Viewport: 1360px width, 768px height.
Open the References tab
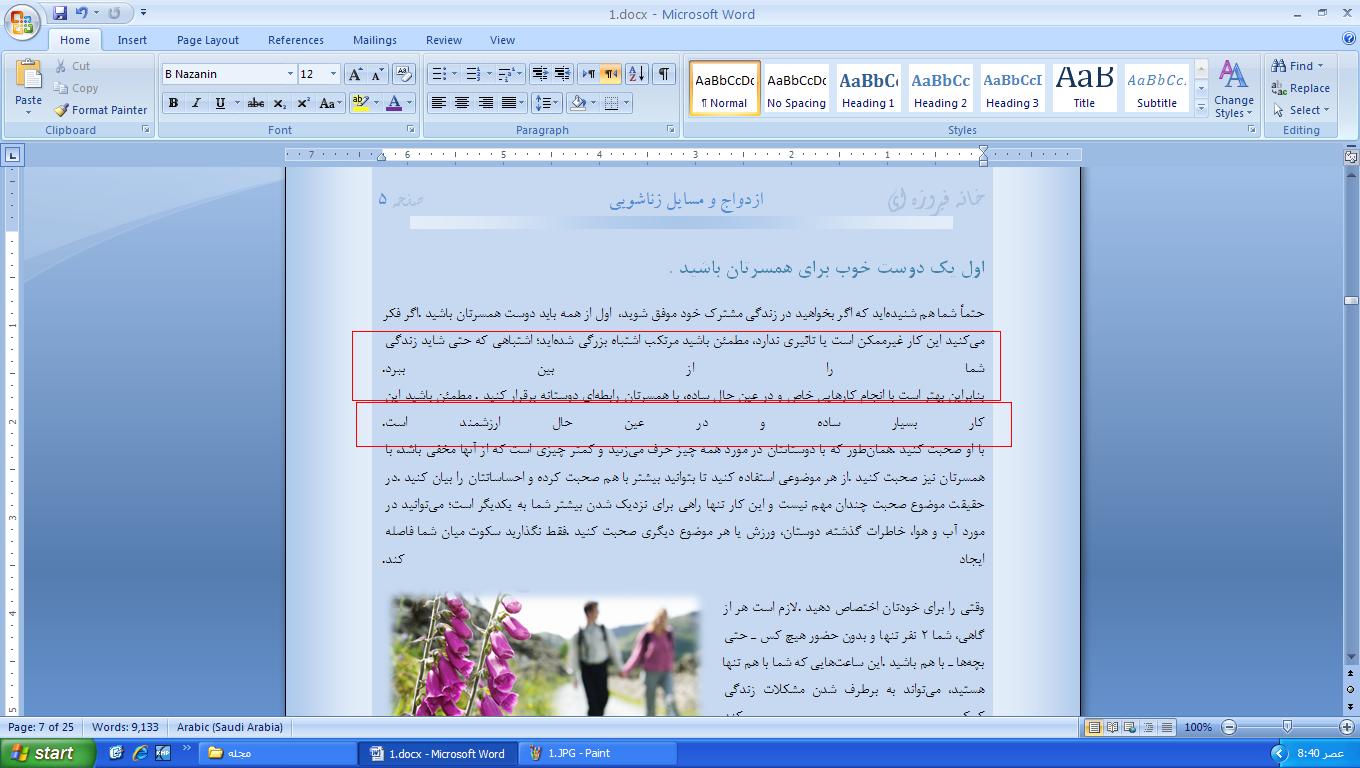[x=296, y=40]
